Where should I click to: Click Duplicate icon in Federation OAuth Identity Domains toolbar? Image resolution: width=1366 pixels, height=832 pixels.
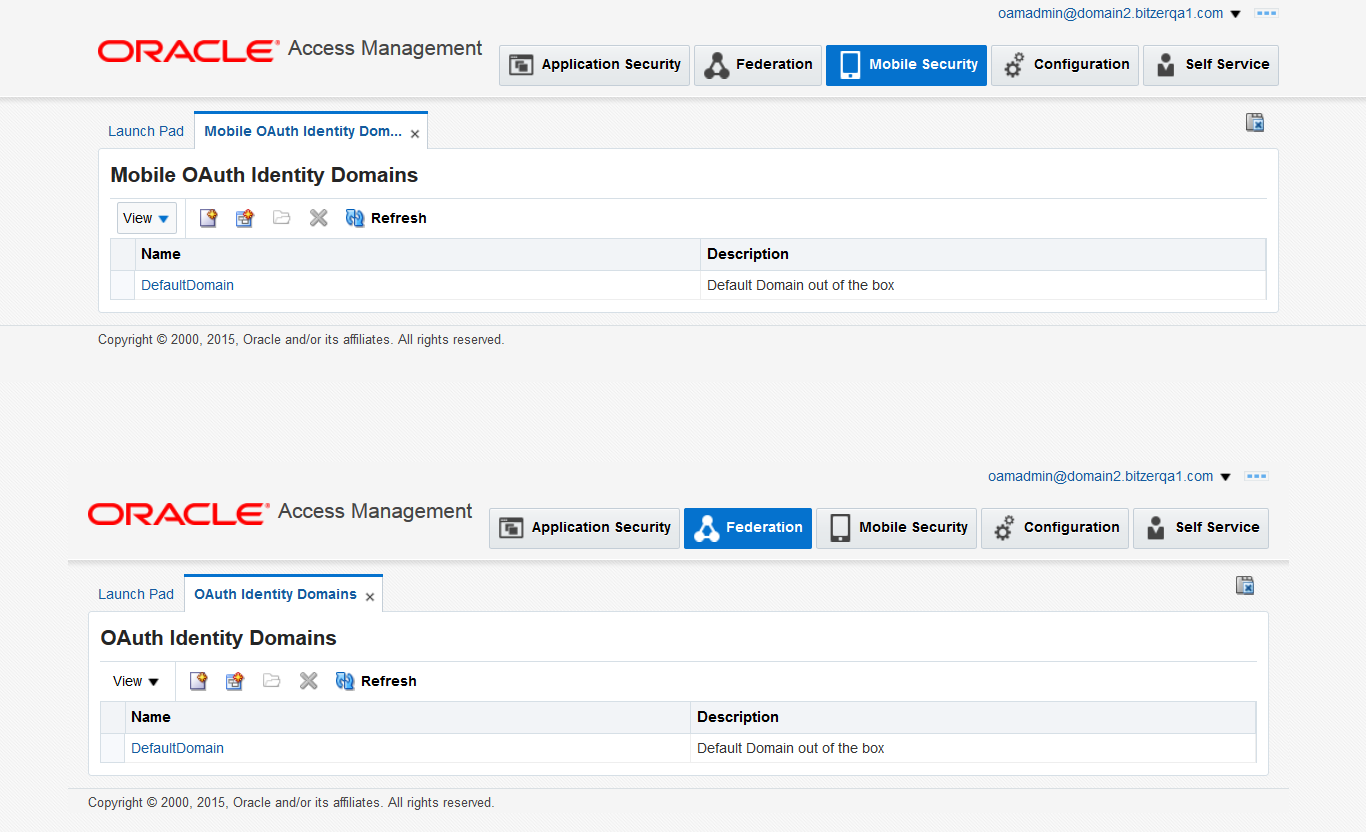[x=235, y=681]
